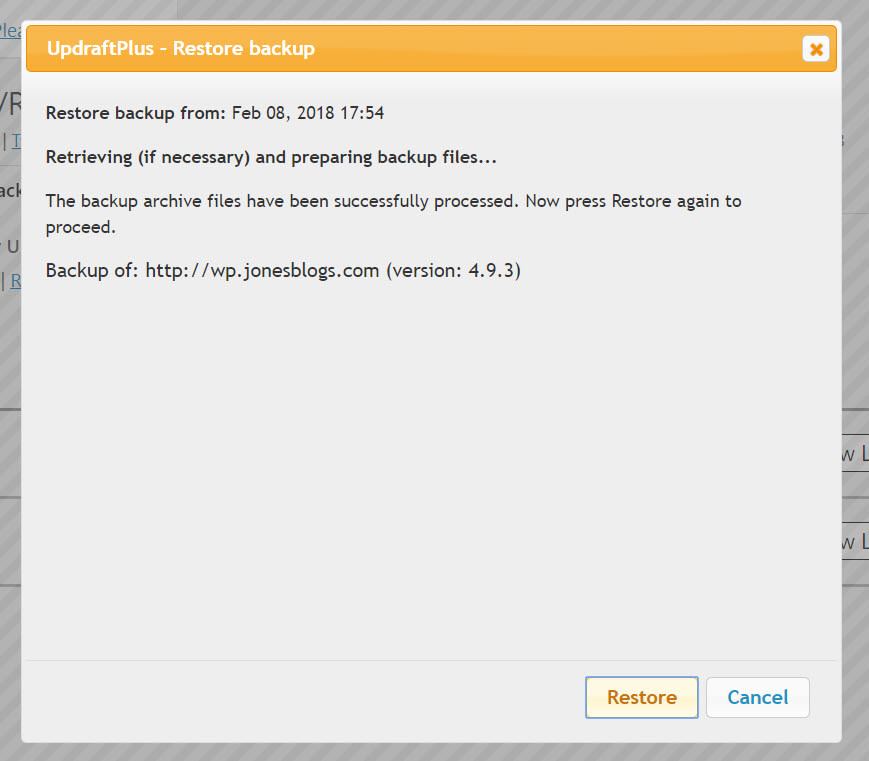Click the Restore button to proceed
Image resolution: width=869 pixels, height=761 pixels.
[641, 697]
